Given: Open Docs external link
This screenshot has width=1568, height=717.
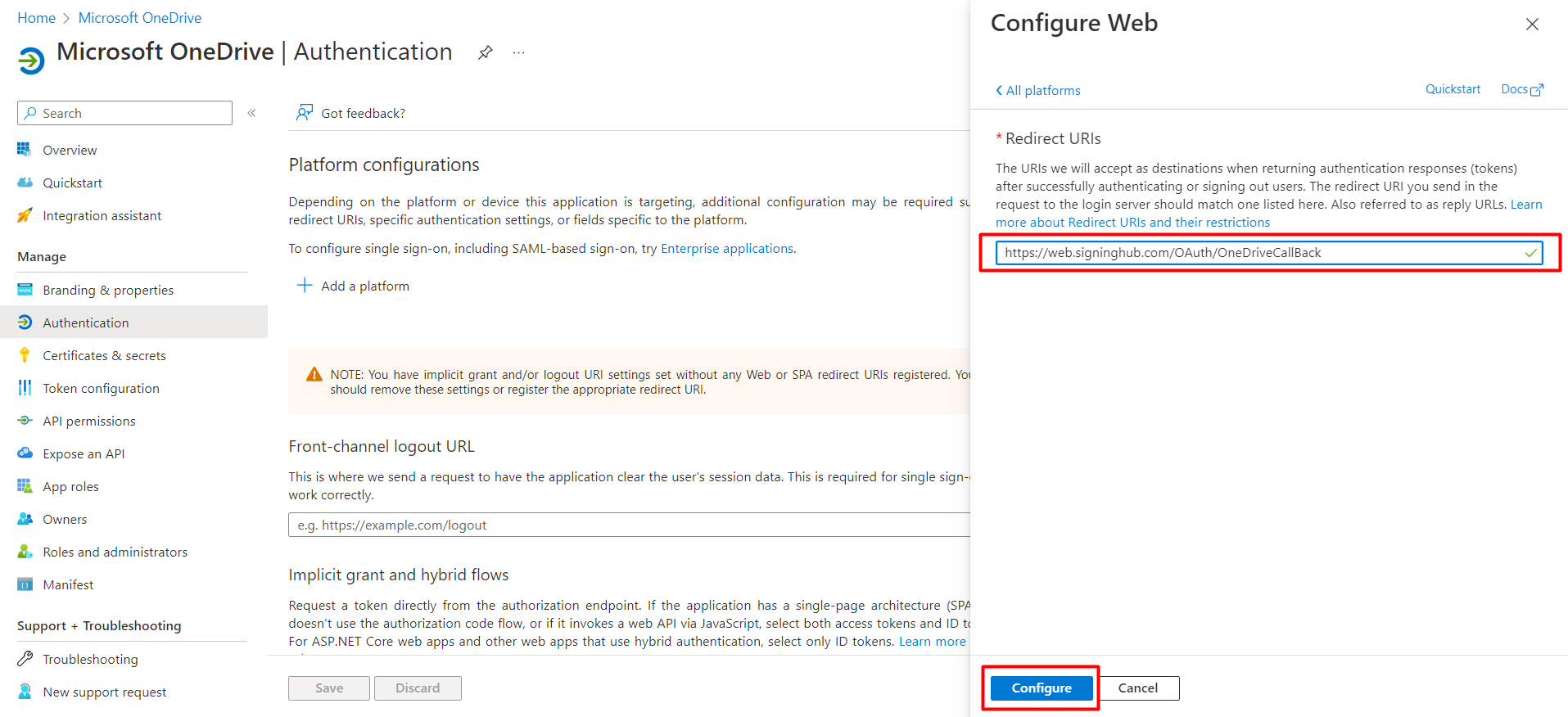Looking at the screenshot, I should click(x=1521, y=89).
